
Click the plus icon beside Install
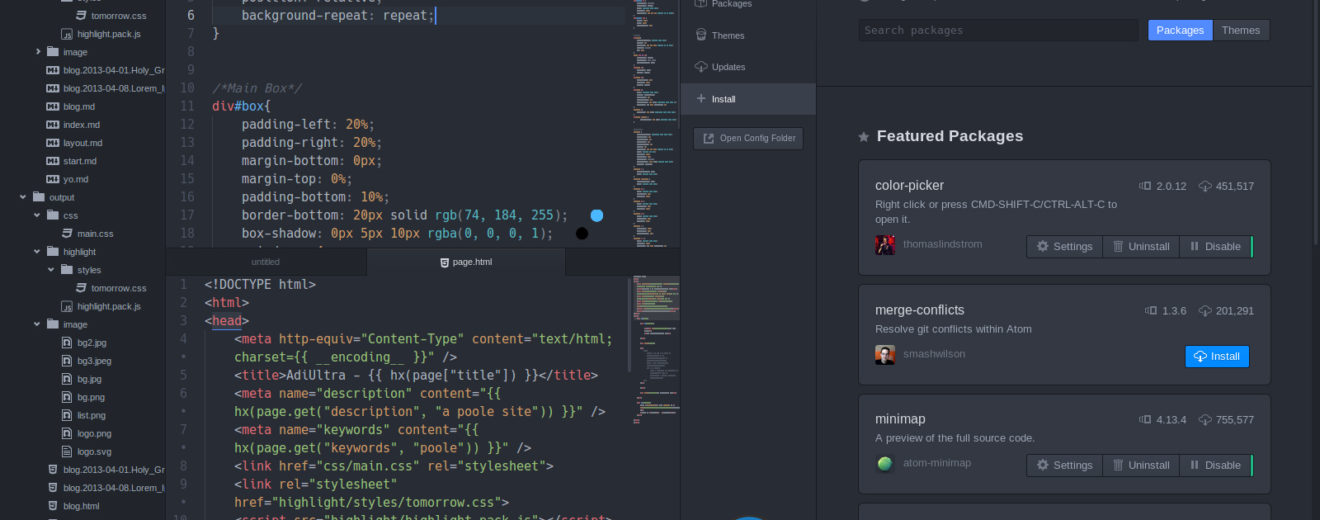tap(701, 99)
